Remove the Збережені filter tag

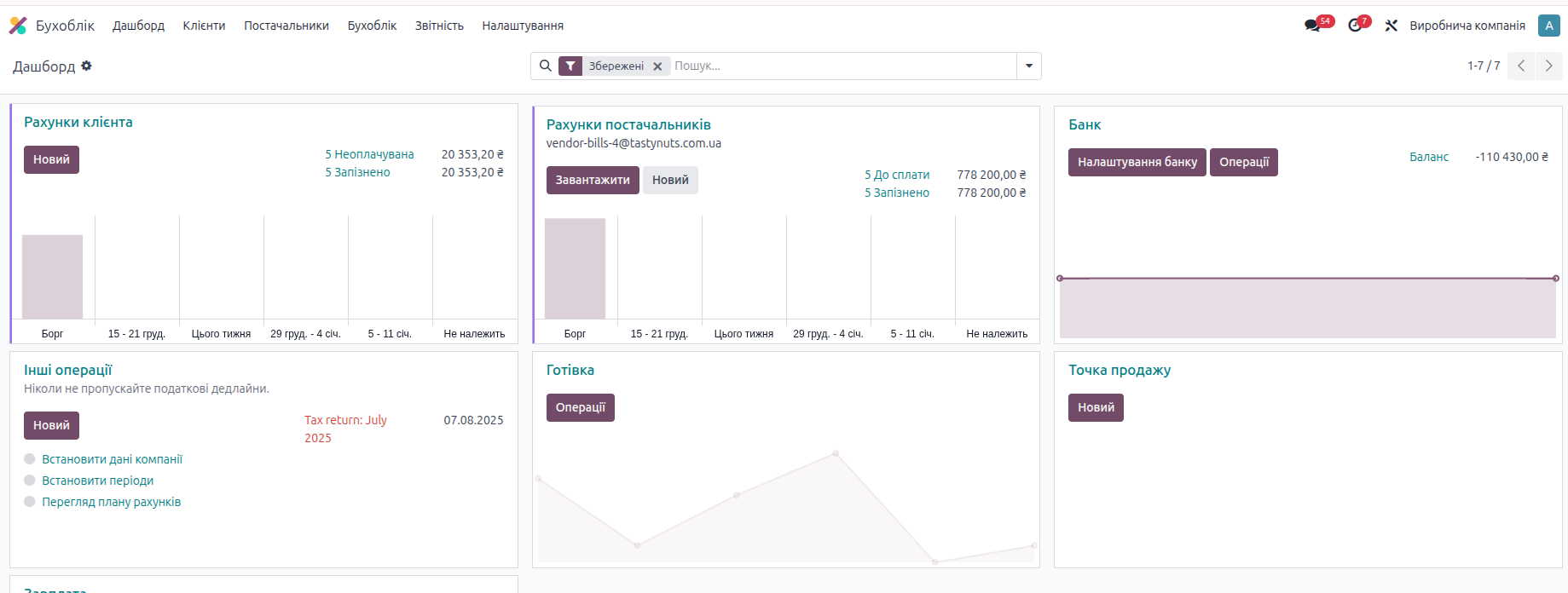[x=657, y=66]
